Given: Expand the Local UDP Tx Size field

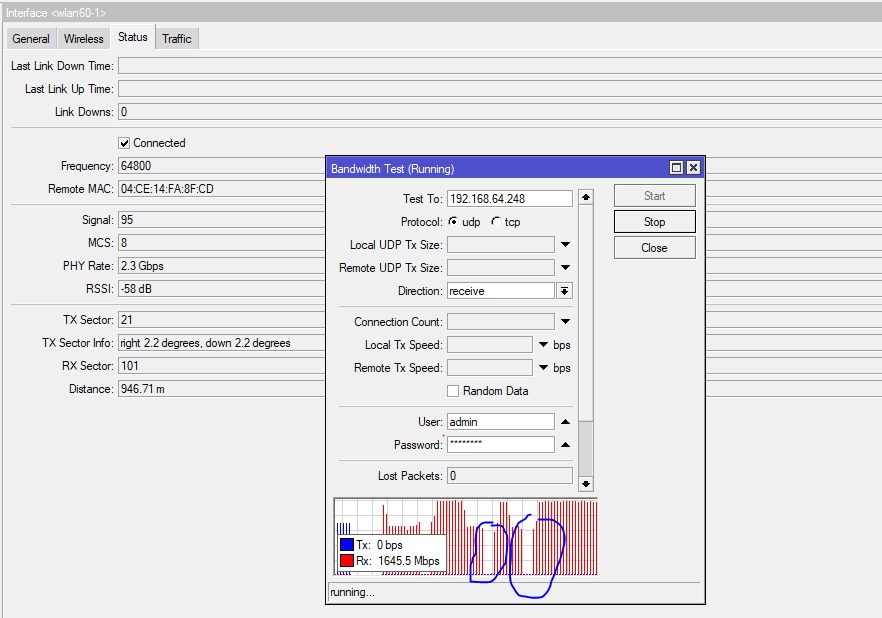Looking at the screenshot, I should click(565, 245).
